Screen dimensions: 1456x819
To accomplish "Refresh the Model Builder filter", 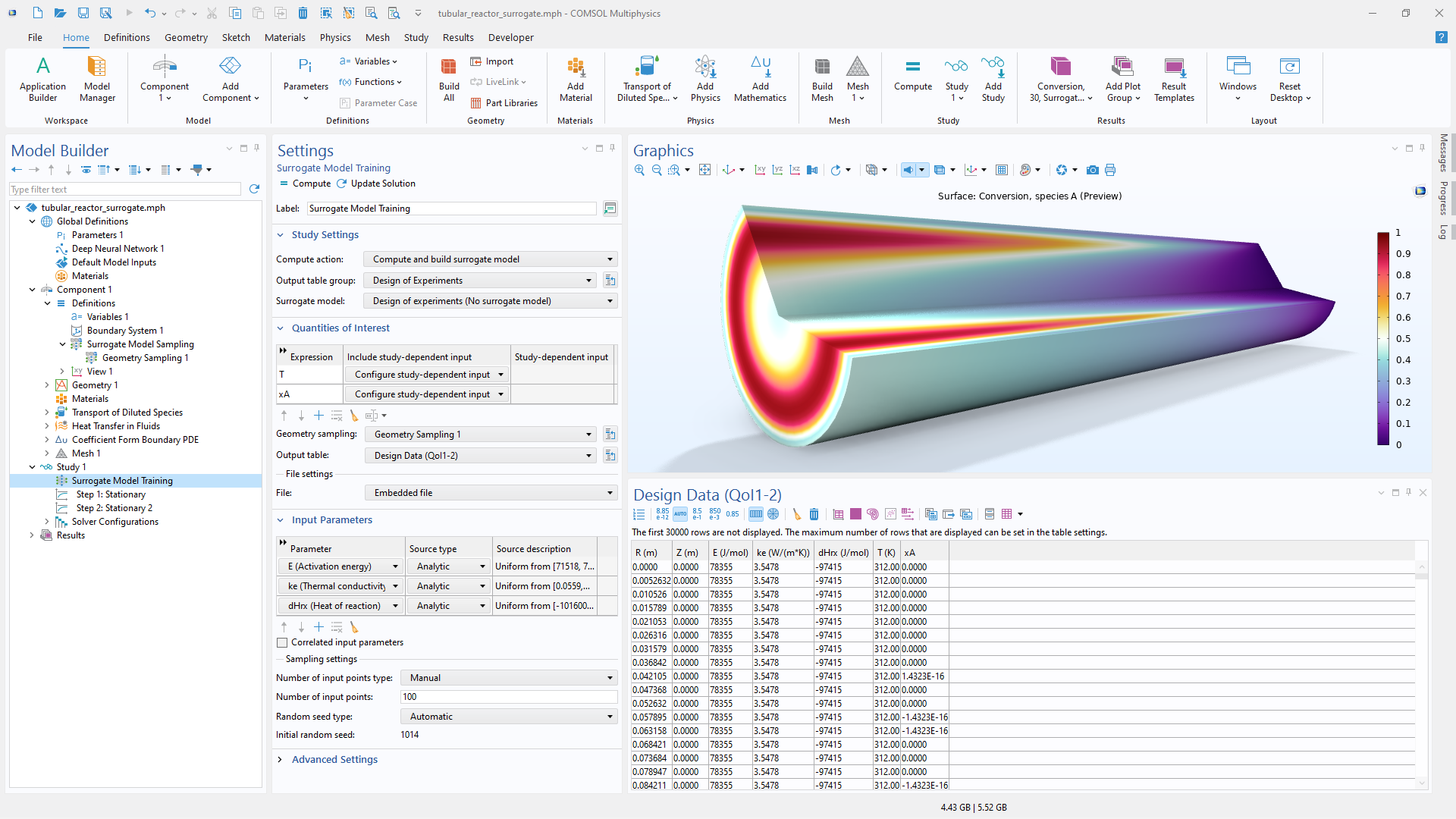I will pyautogui.click(x=254, y=189).
